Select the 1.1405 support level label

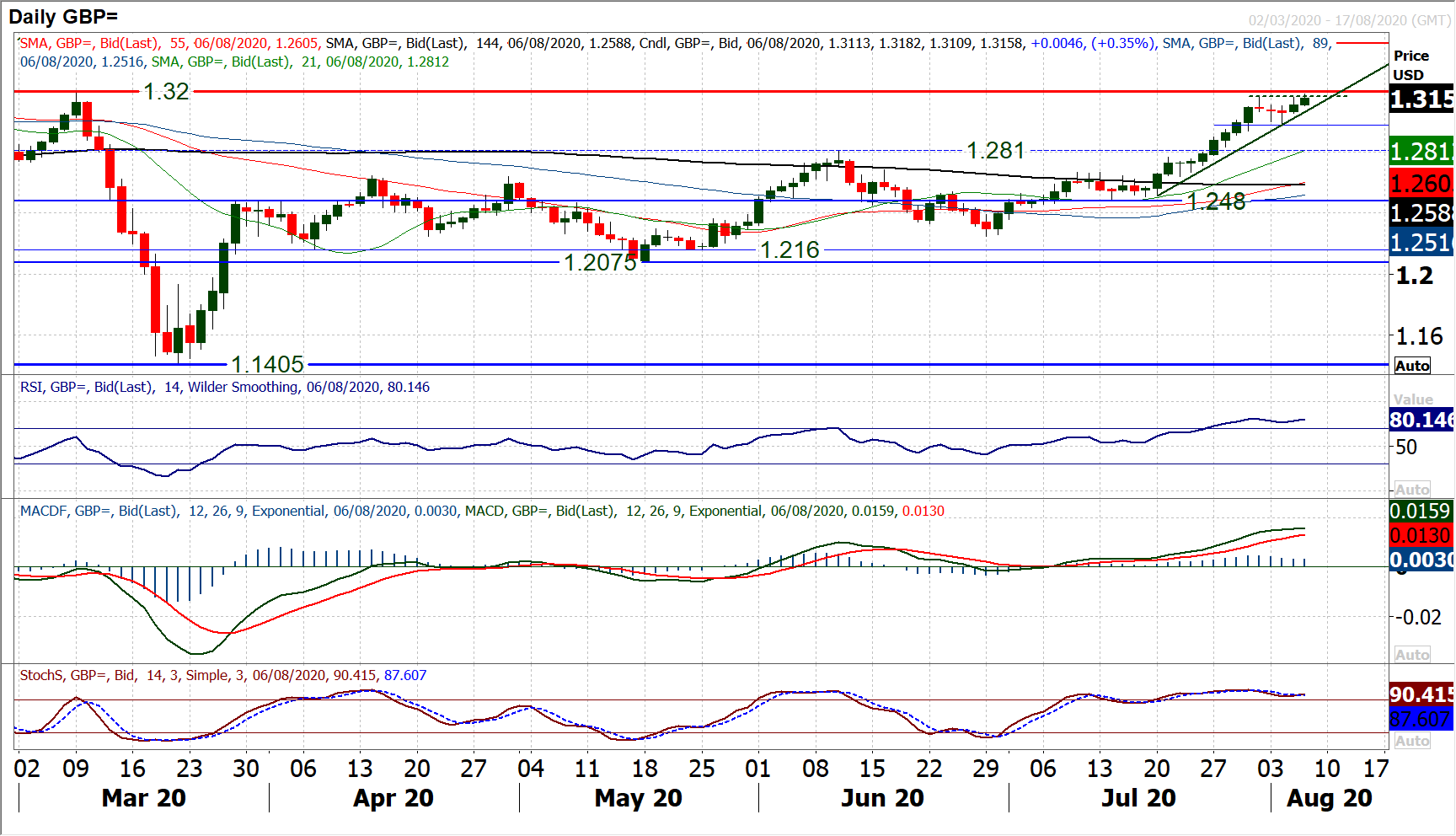[x=267, y=364]
